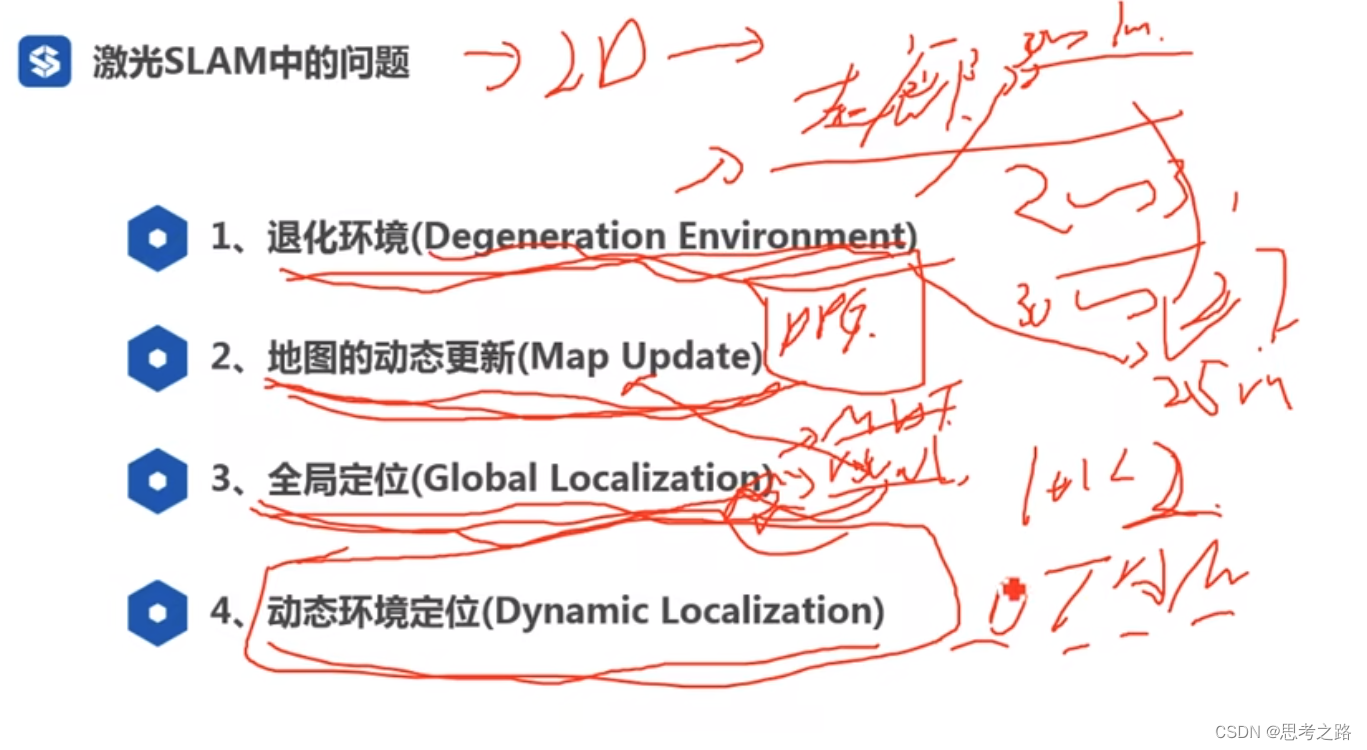1367x750 pixels.
Task: Click the hexagon bullet for item 1 (Degeneration Environment)
Action: coord(157,238)
